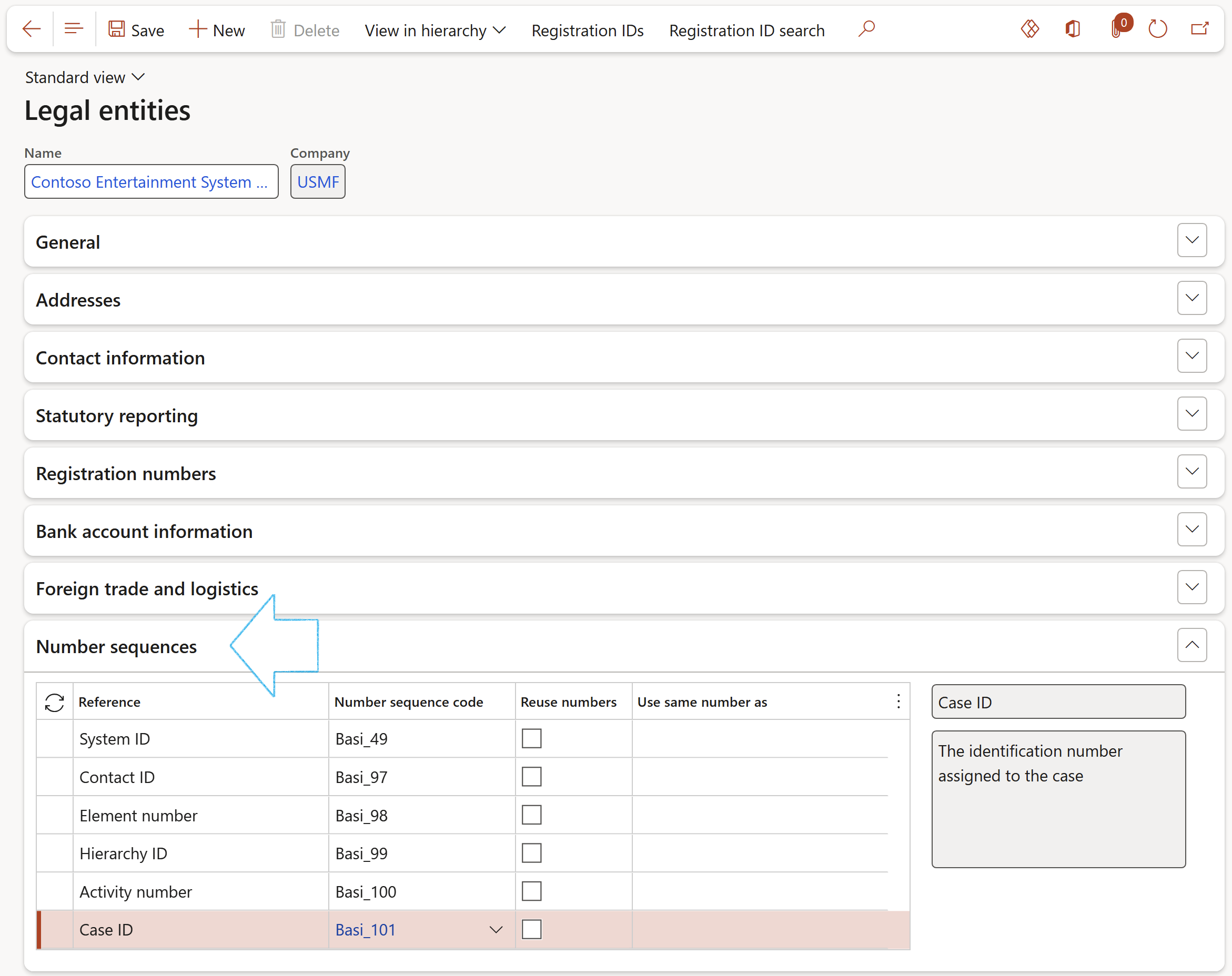Click grid refresh icon beside Reference header
Viewport: 1232px width, 976px height.
(54, 702)
